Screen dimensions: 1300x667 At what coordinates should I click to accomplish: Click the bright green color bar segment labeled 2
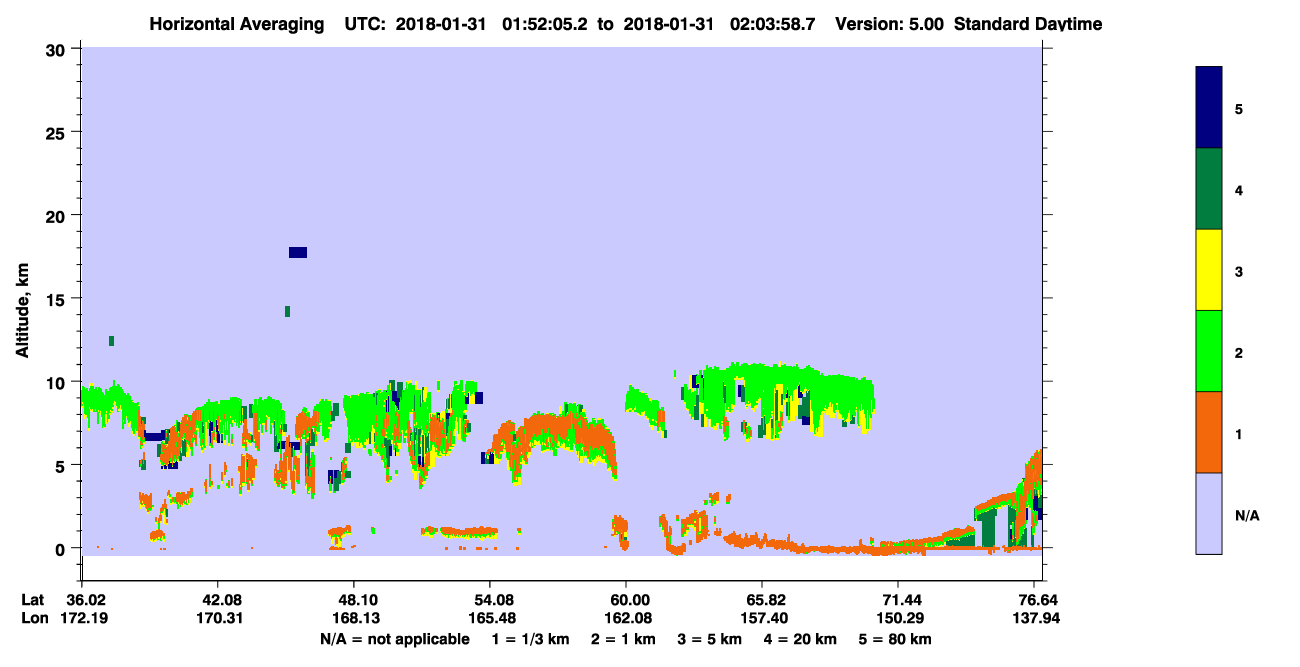click(x=1209, y=351)
